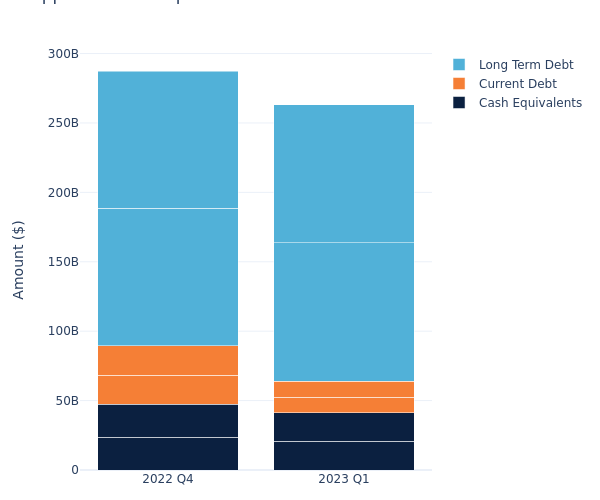The width and height of the screenshot is (600, 500).
Task: Click the 300B y-axis tick label
Action: (x=63, y=54)
